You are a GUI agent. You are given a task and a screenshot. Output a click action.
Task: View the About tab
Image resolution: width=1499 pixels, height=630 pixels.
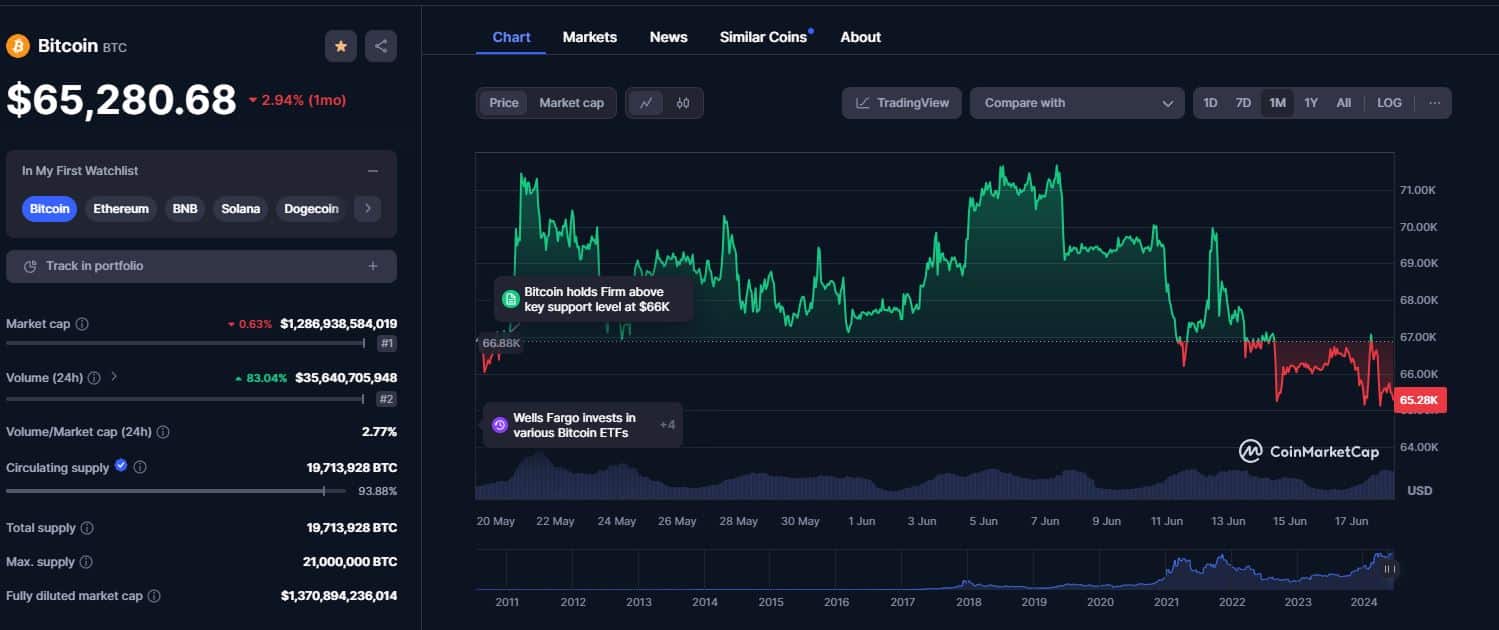point(861,37)
